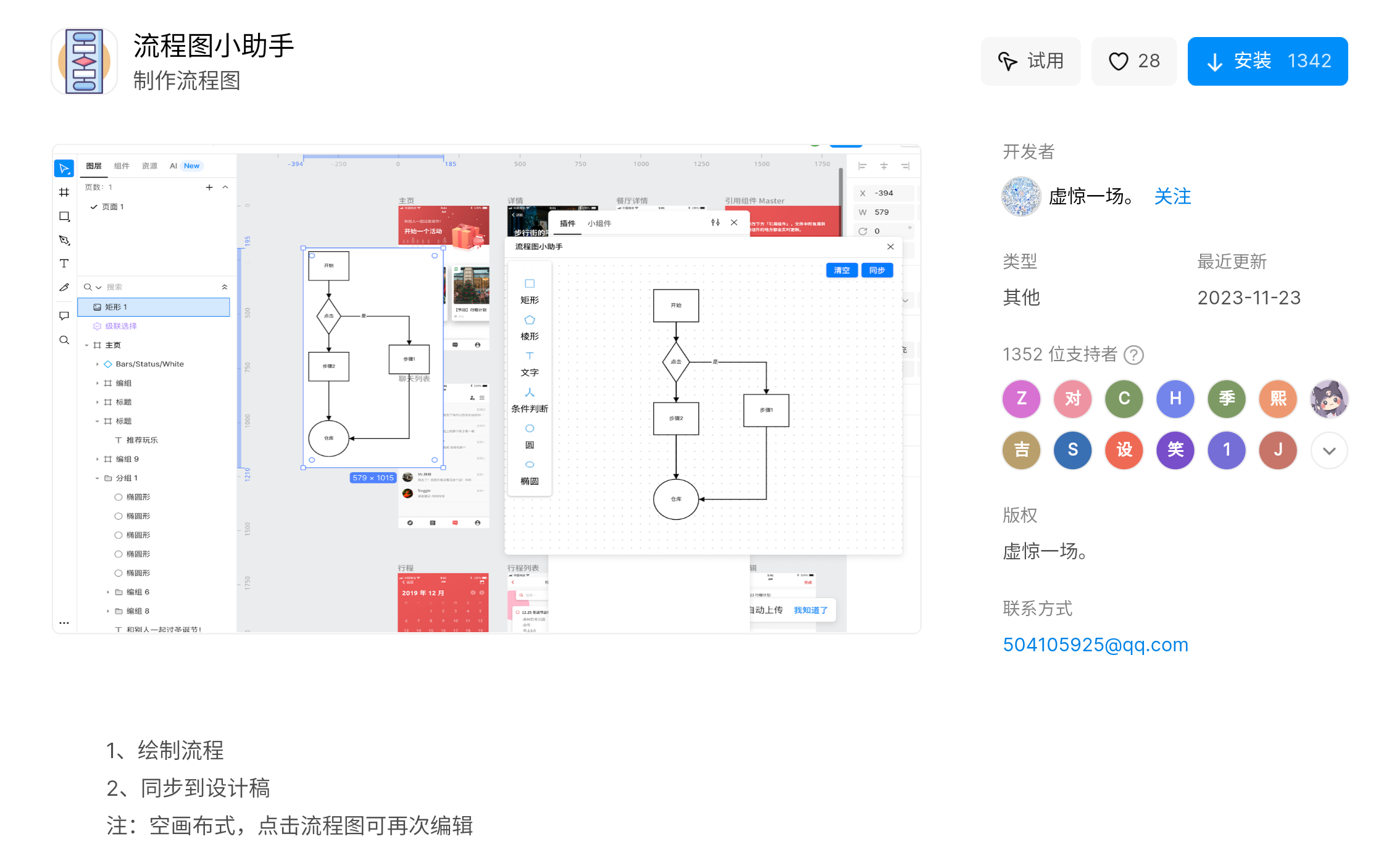Select the frame tool in left toolbar
This screenshot has width=1381, height=868.
coord(64,192)
